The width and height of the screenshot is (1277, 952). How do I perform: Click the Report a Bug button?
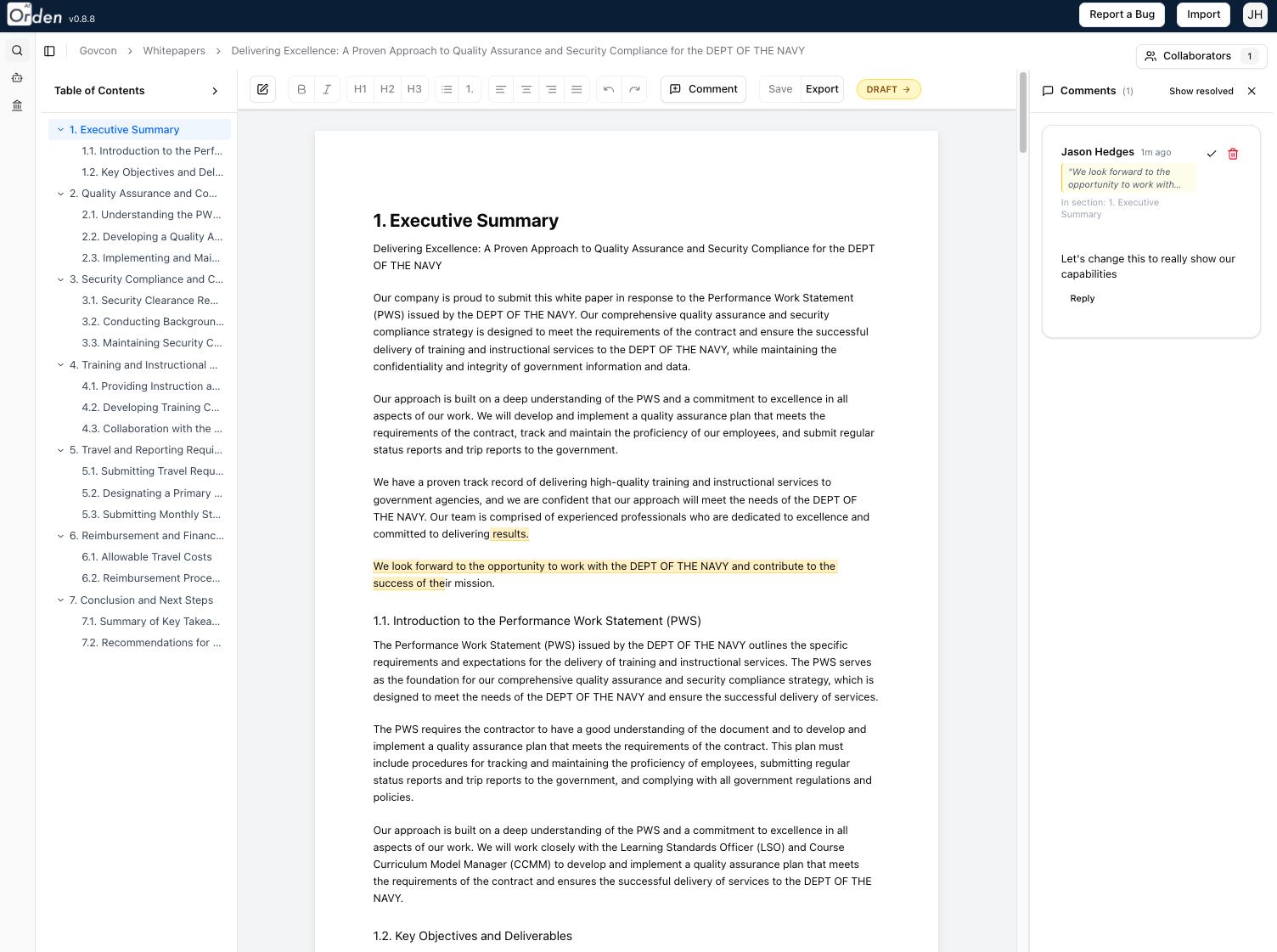1122,14
